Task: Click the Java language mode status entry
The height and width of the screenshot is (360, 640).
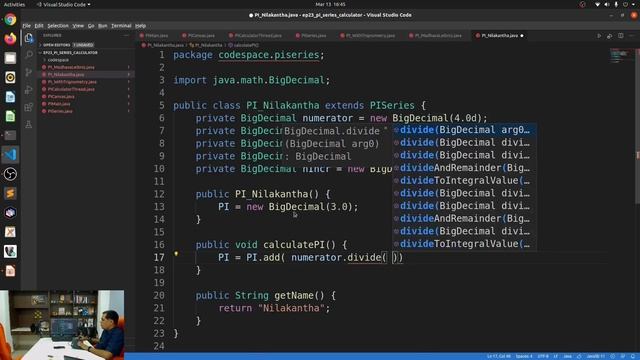Action: [x=567, y=356]
